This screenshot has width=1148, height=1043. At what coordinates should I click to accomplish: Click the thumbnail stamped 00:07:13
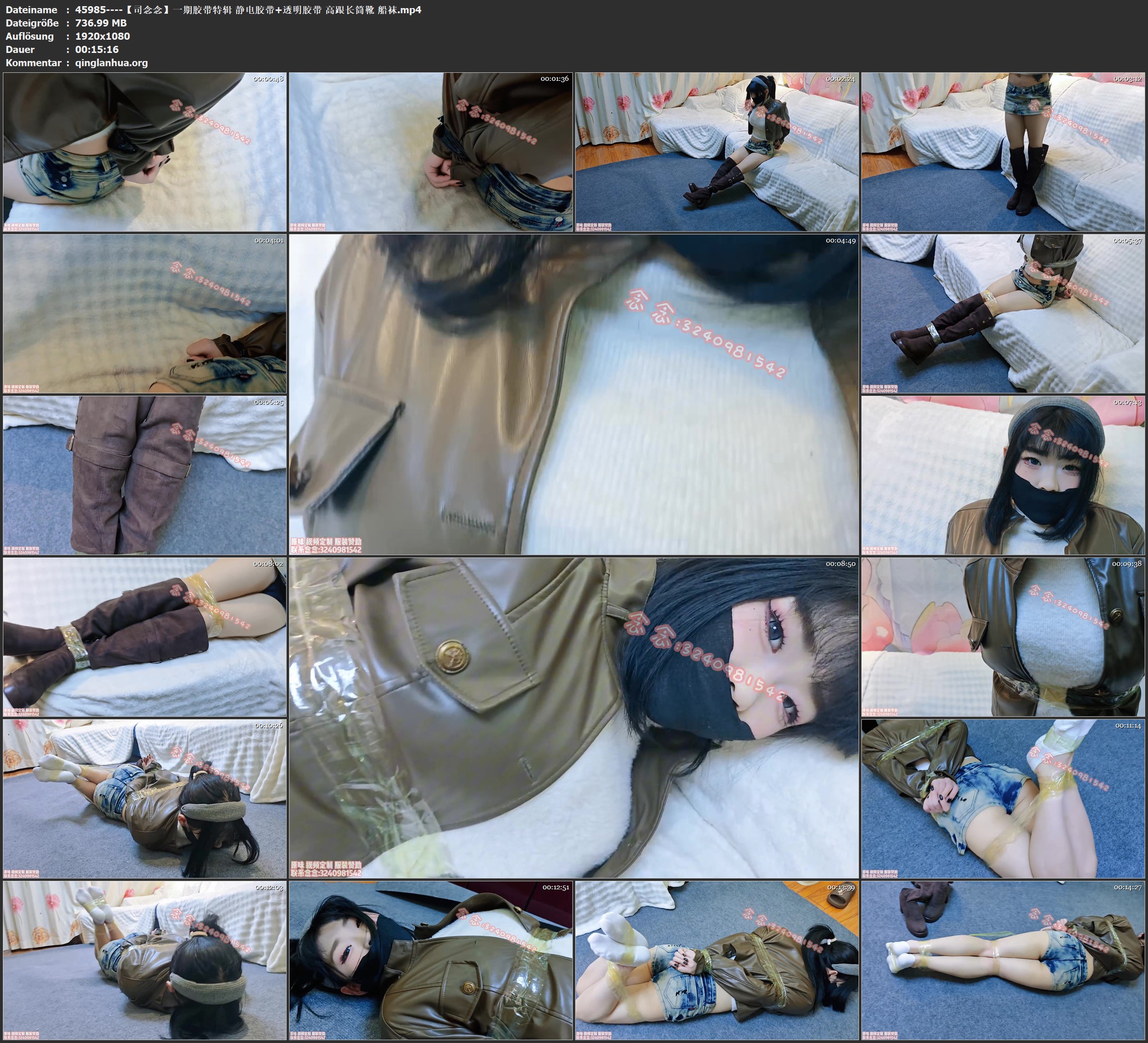(1003, 475)
